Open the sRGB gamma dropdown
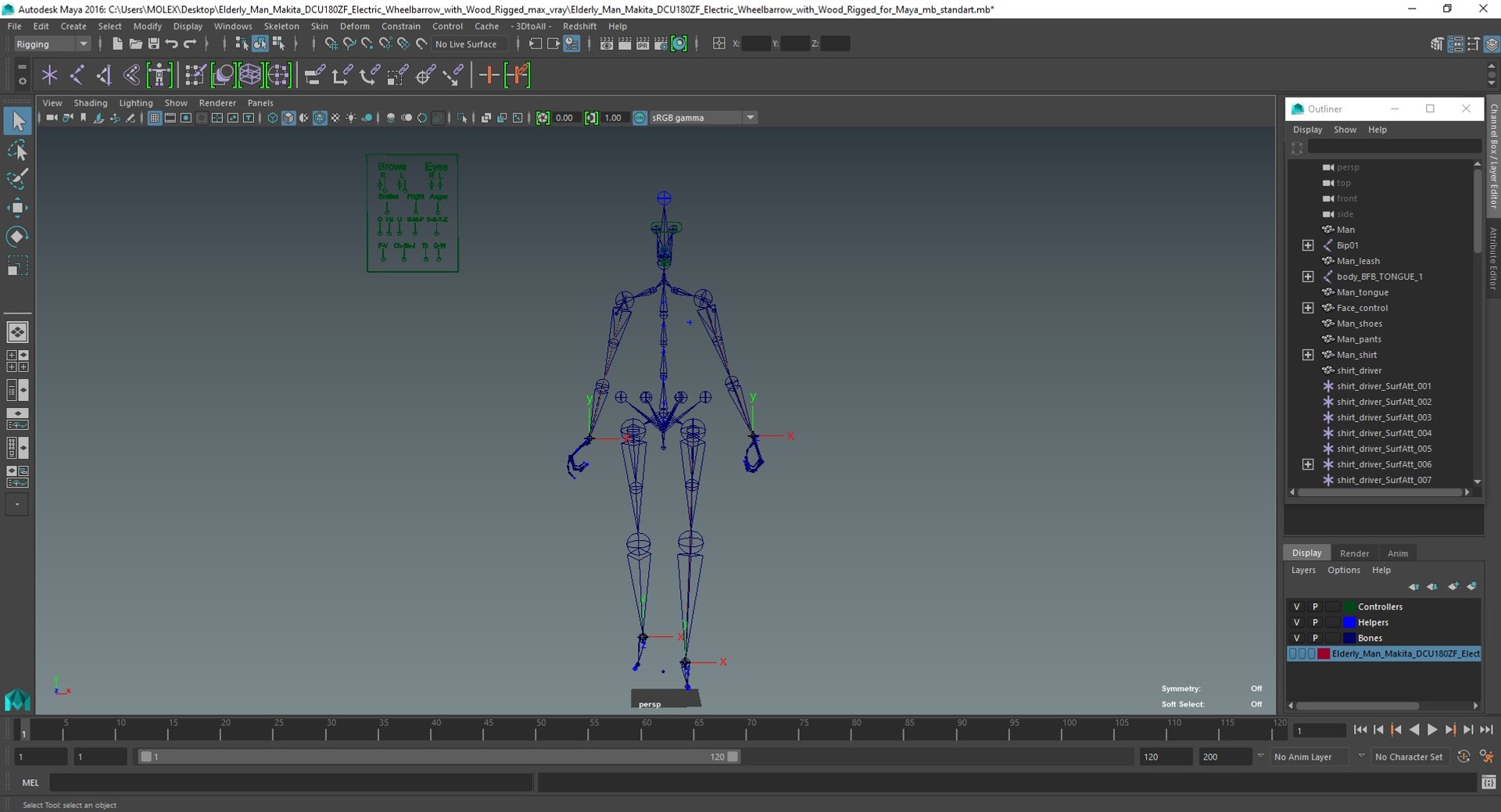 (750, 118)
